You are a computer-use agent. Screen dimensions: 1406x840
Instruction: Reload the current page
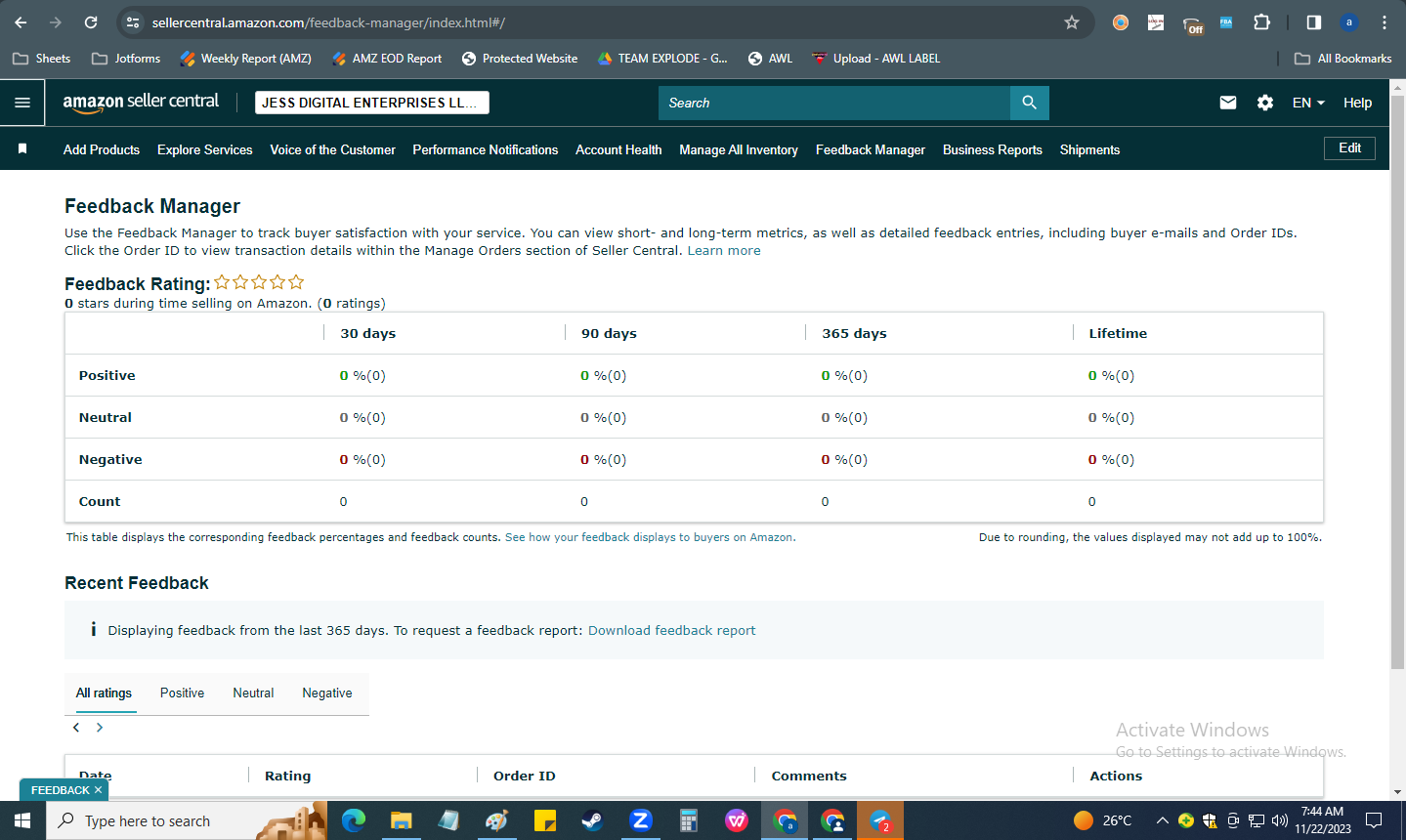click(91, 22)
